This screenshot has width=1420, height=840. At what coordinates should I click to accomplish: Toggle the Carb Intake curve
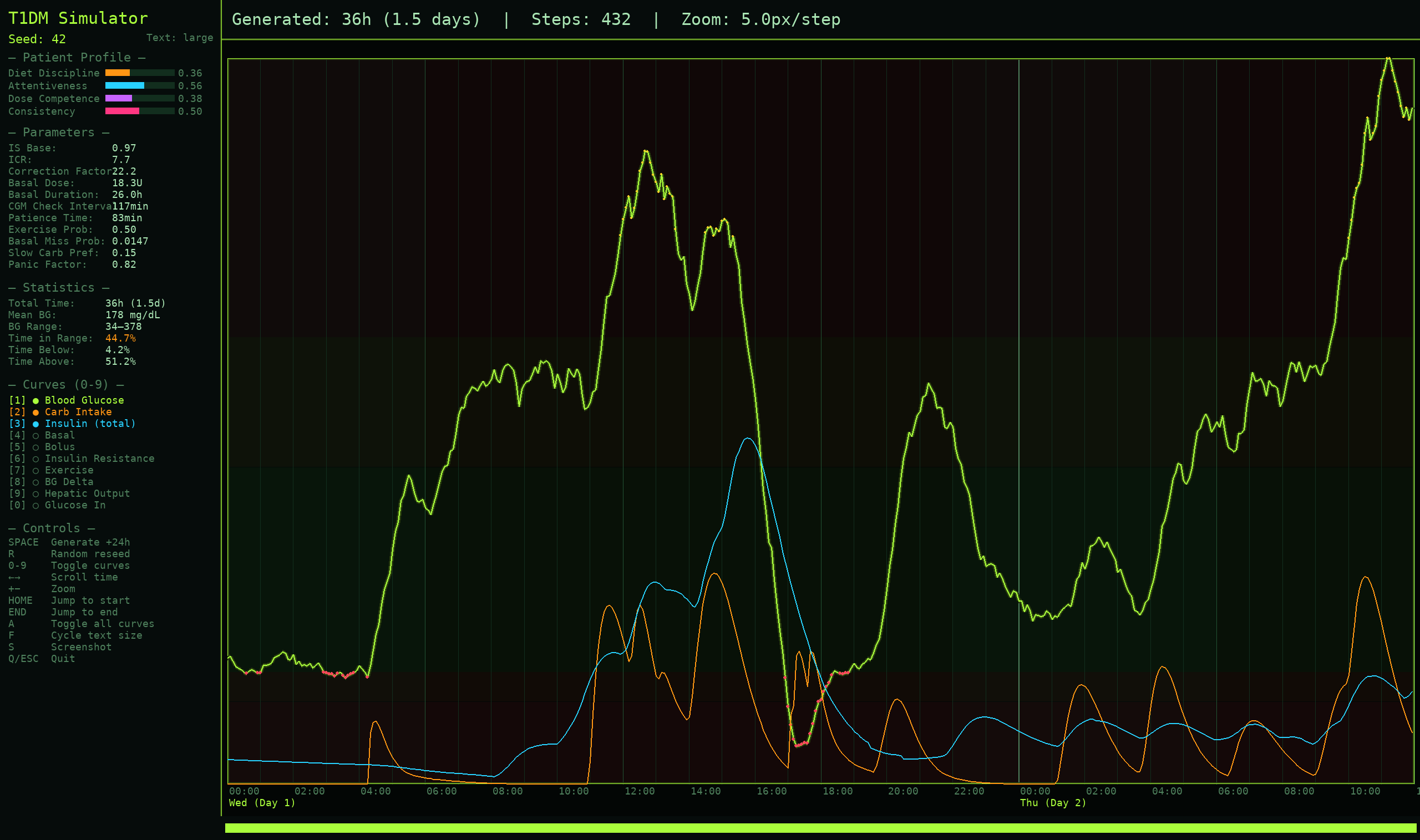tap(60, 412)
